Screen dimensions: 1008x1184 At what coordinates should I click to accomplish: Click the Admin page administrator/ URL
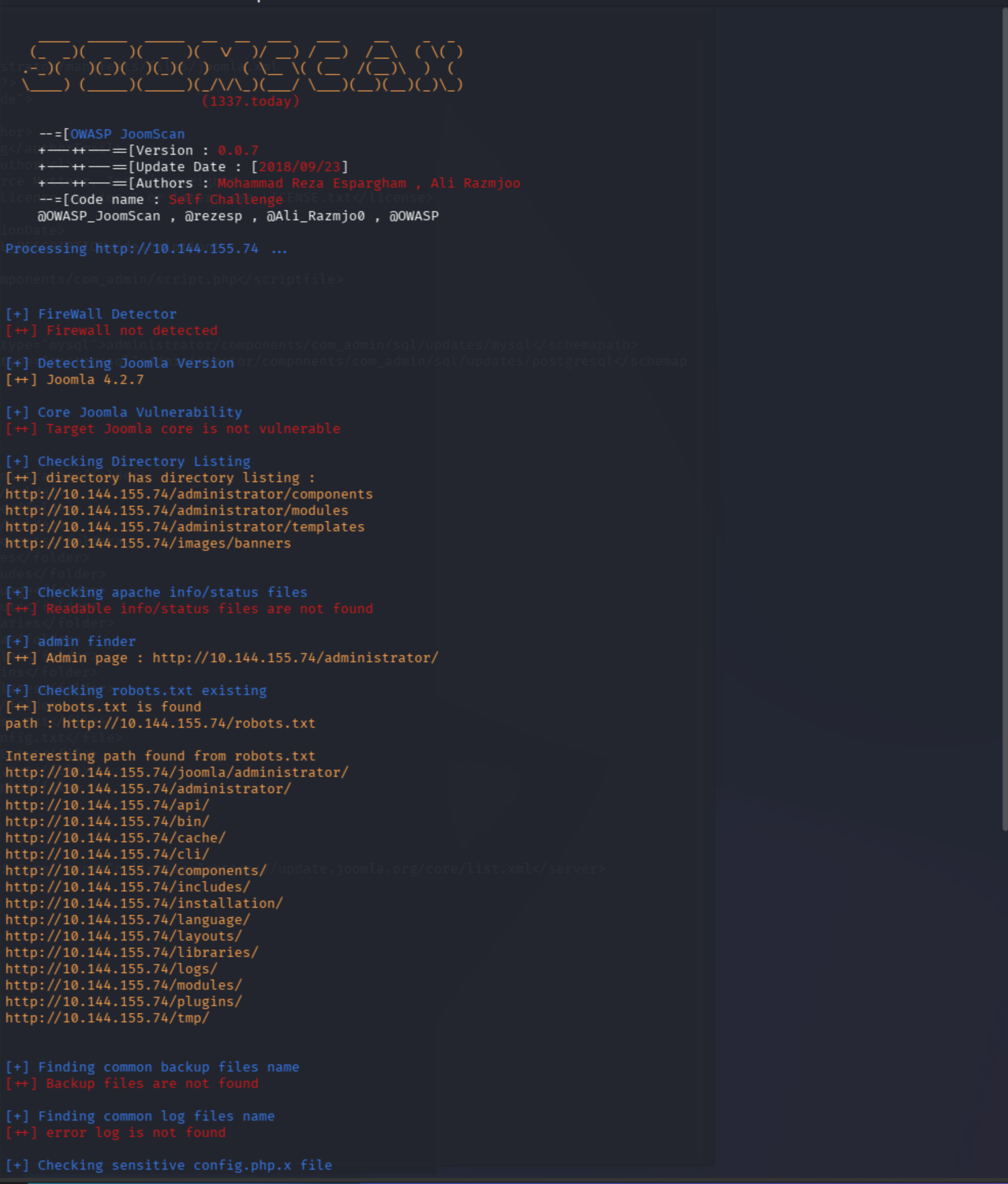295,657
